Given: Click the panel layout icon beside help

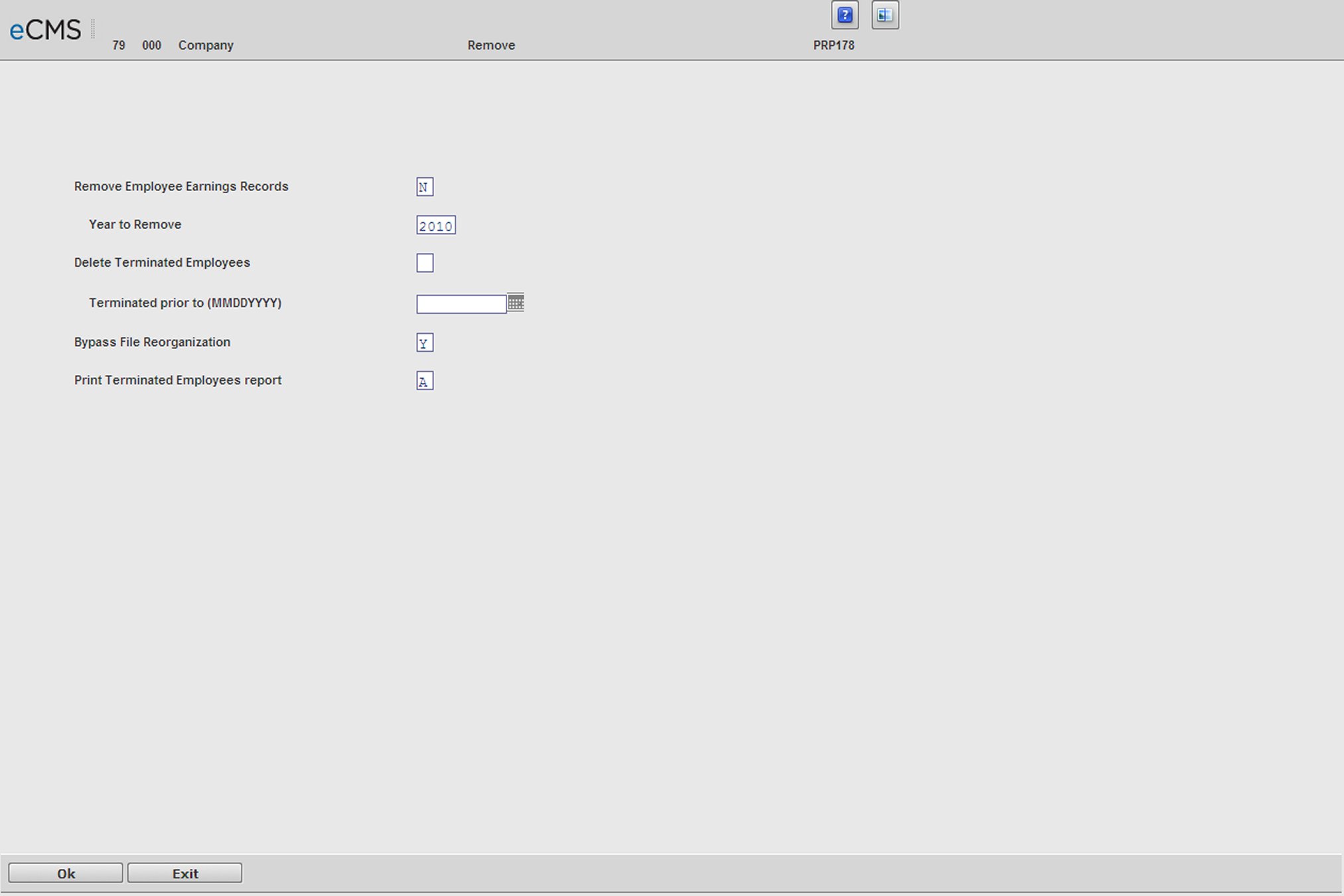Looking at the screenshot, I should tap(885, 15).
